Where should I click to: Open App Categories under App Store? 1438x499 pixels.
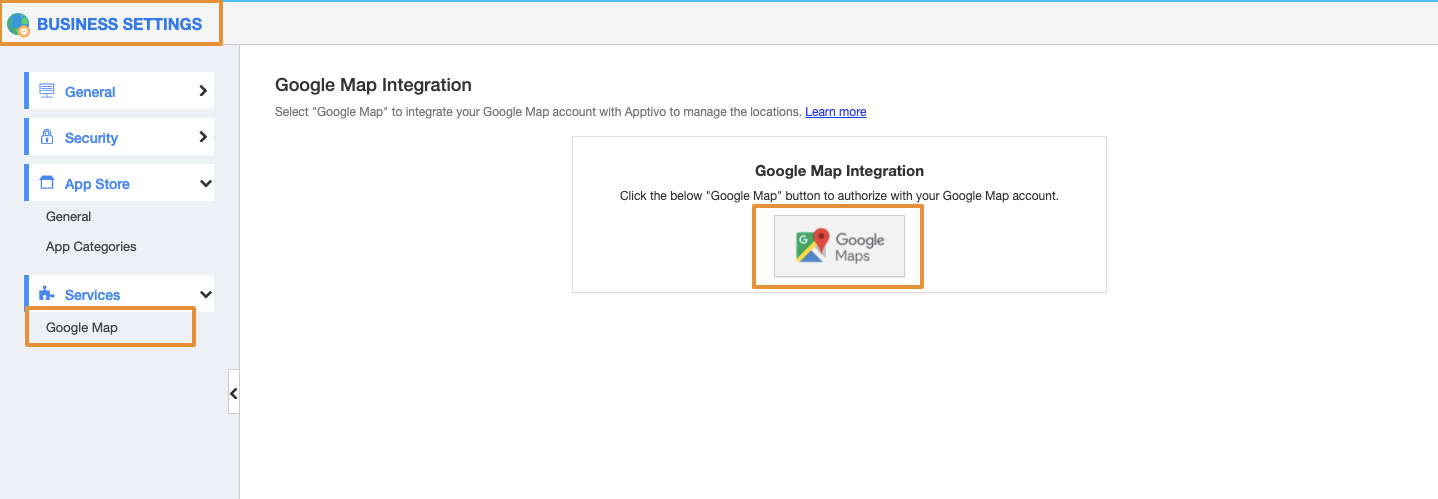pyautogui.click(x=91, y=246)
